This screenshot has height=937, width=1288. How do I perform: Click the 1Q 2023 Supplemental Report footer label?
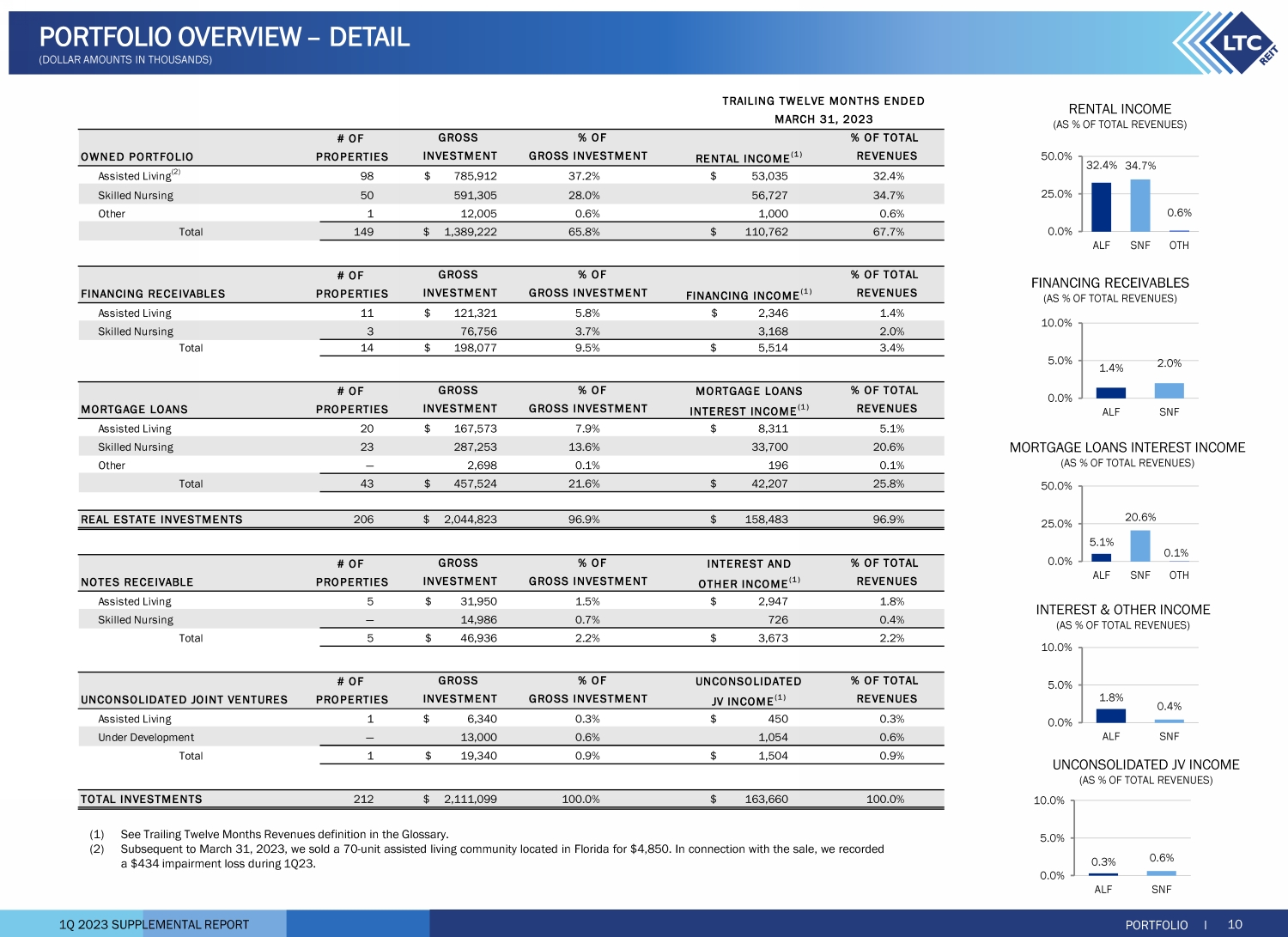pyautogui.click(x=154, y=924)
